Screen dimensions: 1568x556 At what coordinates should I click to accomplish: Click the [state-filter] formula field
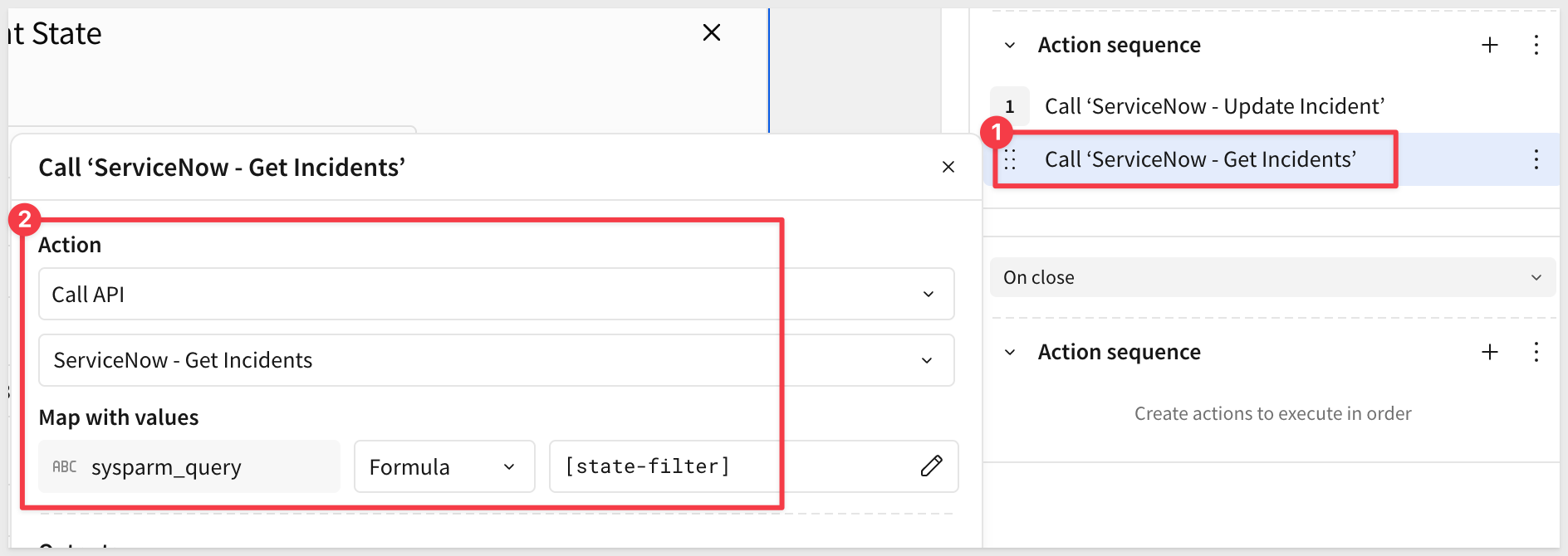click(731, 466)
